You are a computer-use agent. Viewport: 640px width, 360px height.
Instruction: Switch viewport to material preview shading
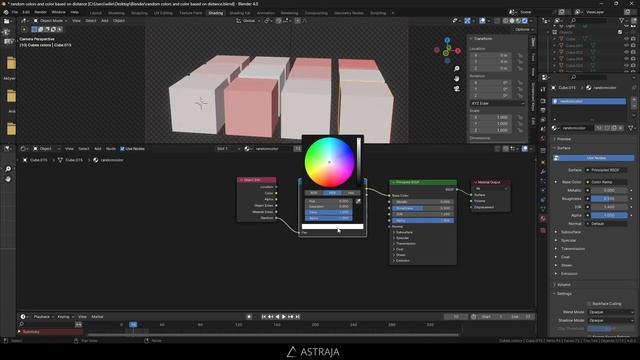pyautogui.click(x=518, y=20)
